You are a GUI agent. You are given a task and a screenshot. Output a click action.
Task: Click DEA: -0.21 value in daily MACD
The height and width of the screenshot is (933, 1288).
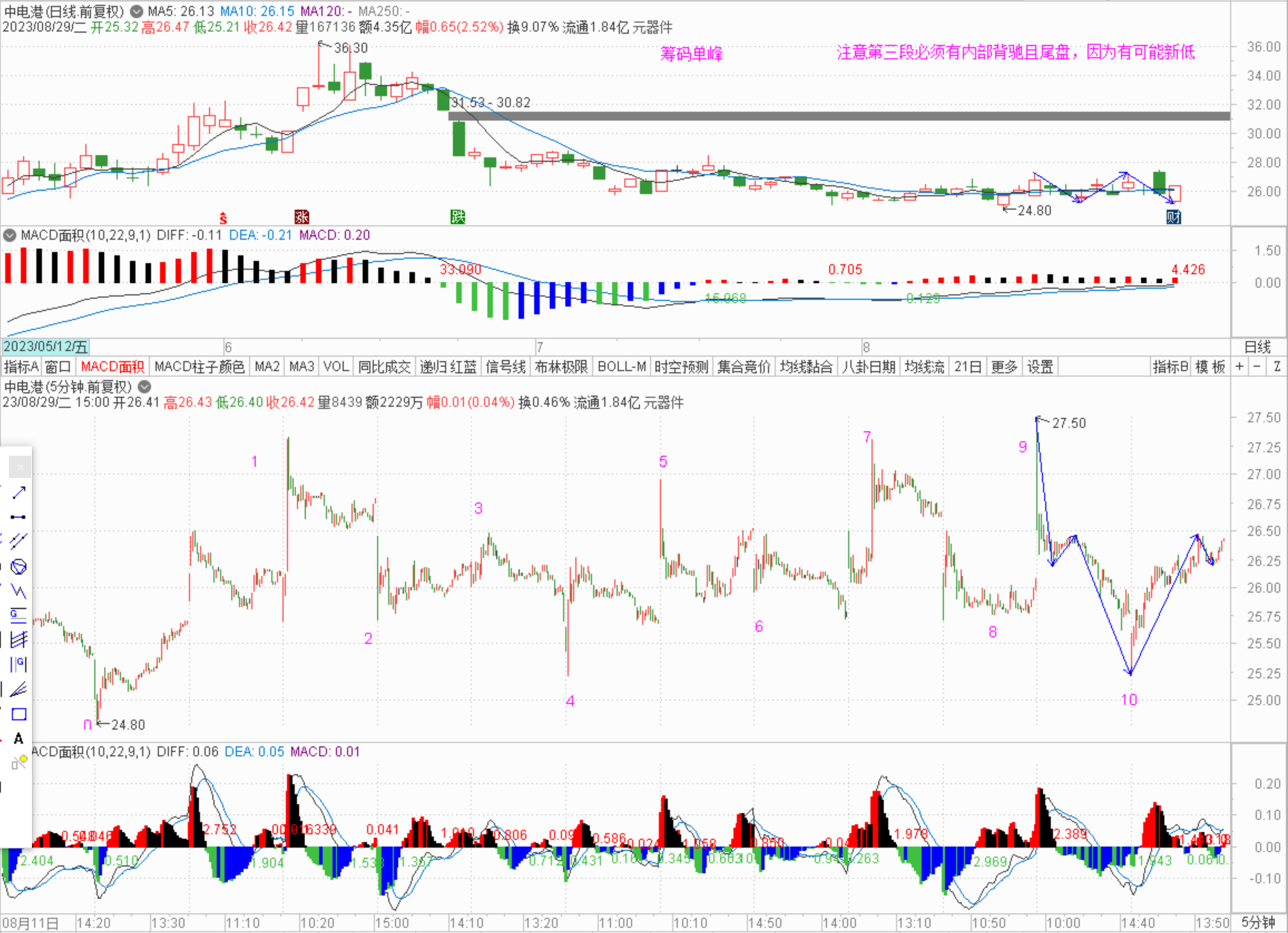[261, 235]
